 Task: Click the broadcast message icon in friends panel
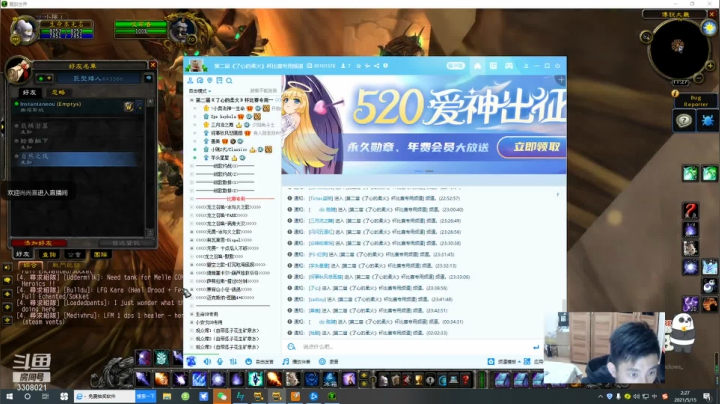point(148,79)
